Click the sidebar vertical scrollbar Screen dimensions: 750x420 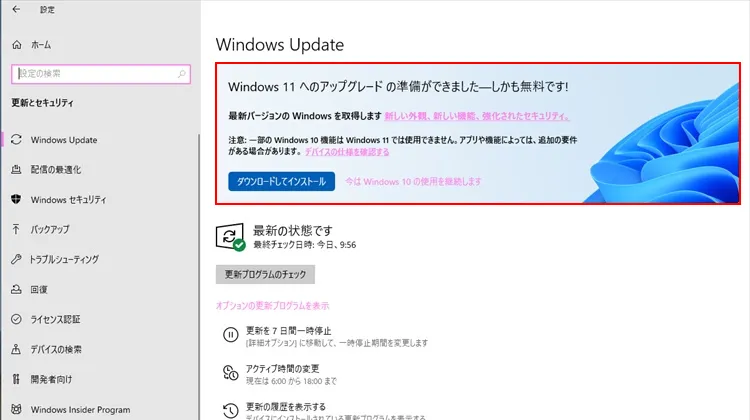click(x=199, y=277)
